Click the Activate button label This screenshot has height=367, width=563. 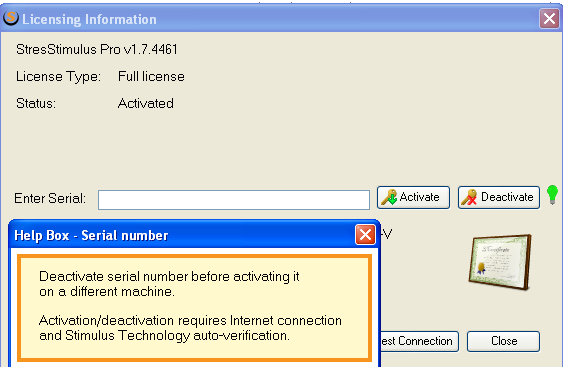coord(419,197)
